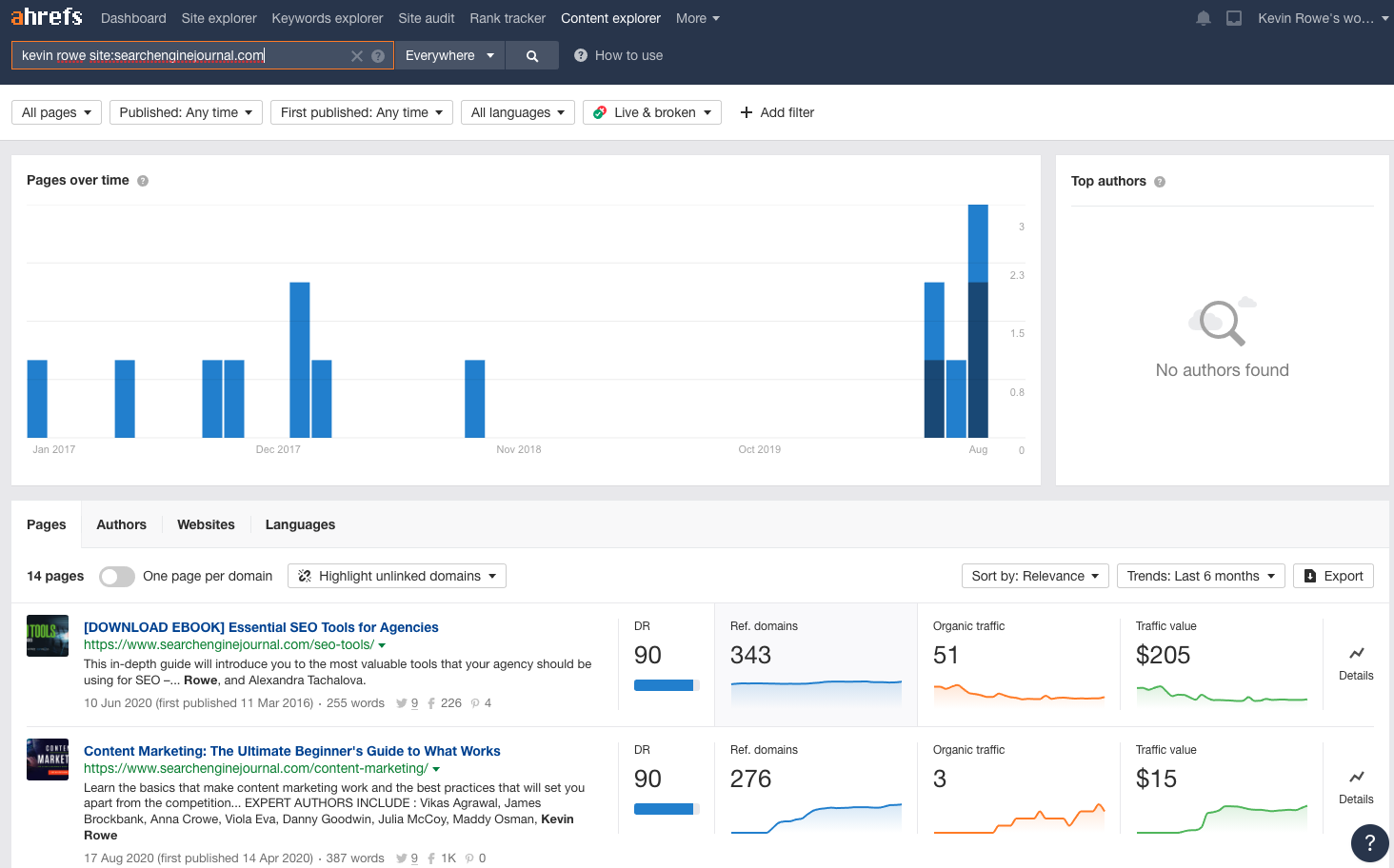This screenshot has width=1394, height=868.
Task: Click the Traffic value $205 trend chart
Action: (x=1222, y=693)
